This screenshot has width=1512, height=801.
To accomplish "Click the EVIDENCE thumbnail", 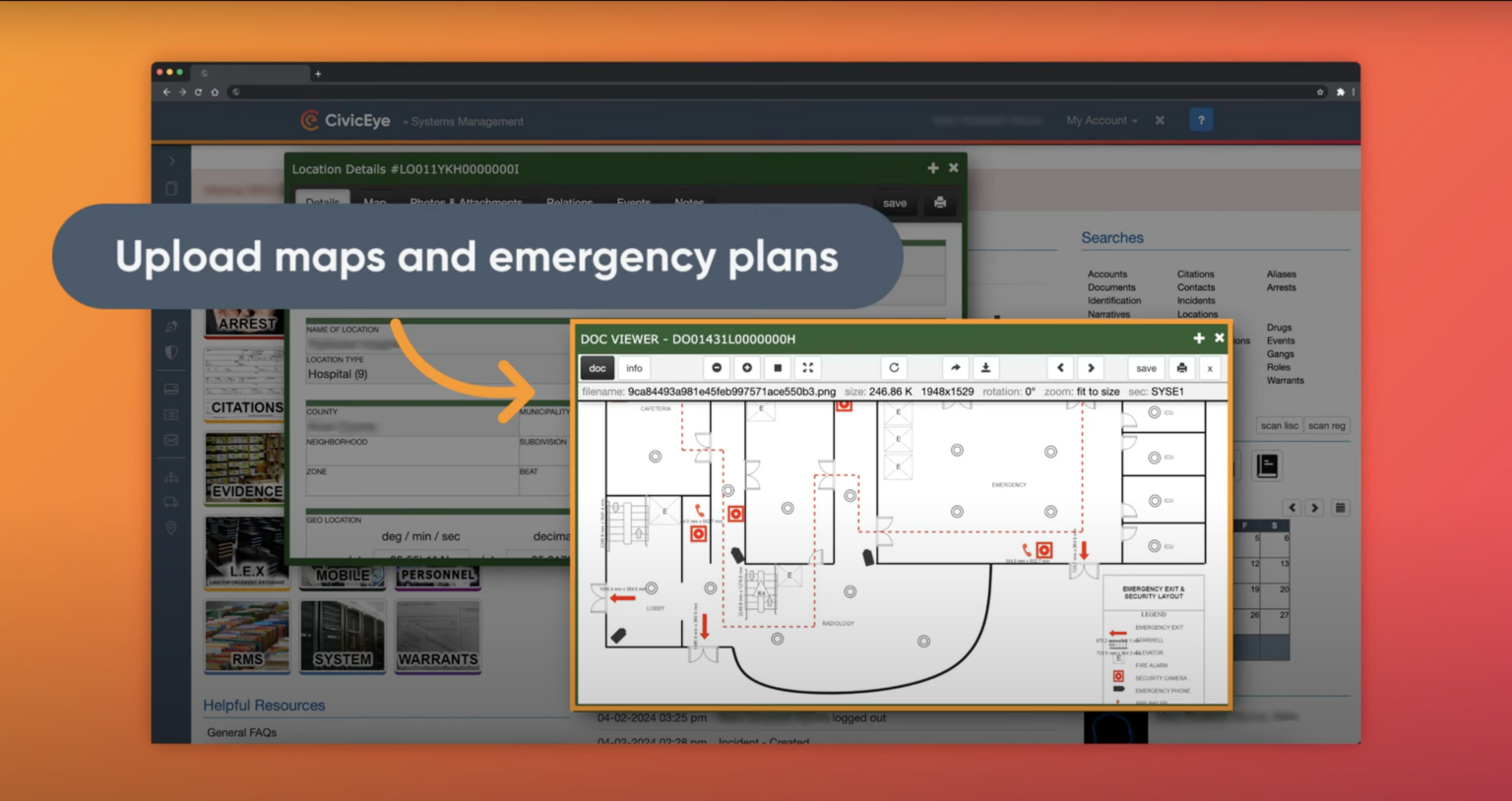I will click(x=244, y=467).
